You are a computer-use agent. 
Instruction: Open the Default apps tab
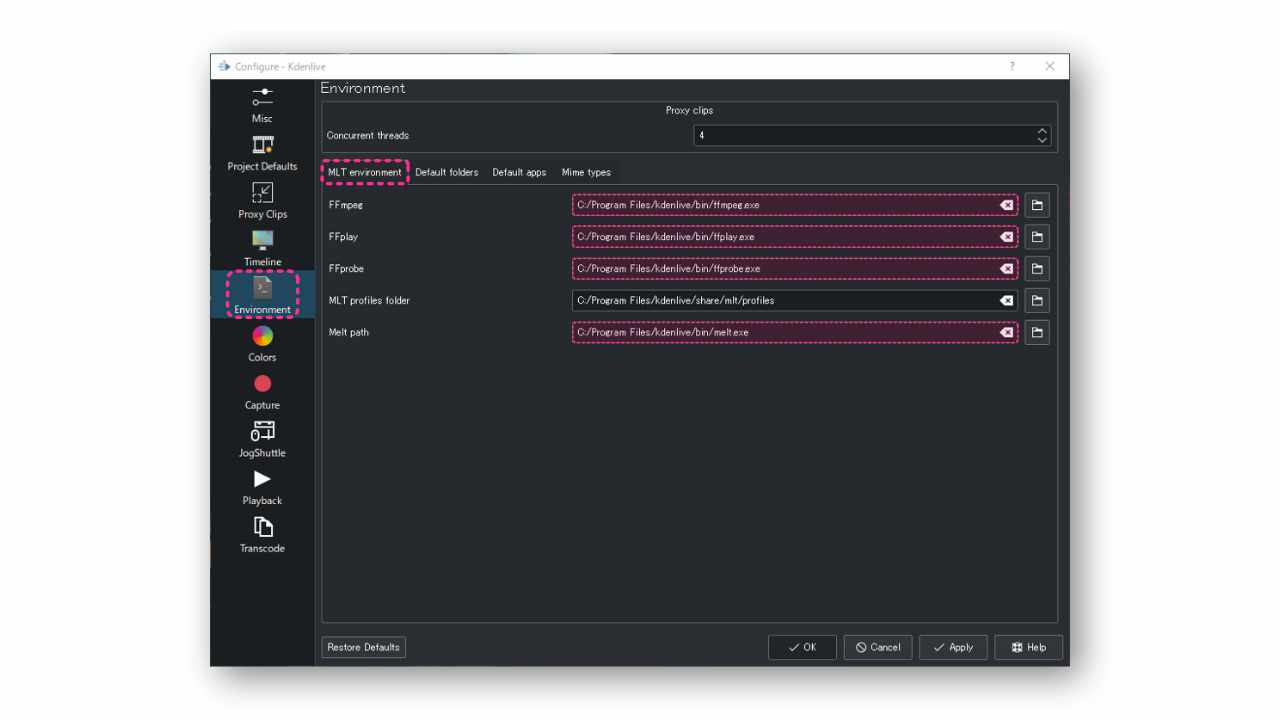pyautogui.click(x=519, y=172)
